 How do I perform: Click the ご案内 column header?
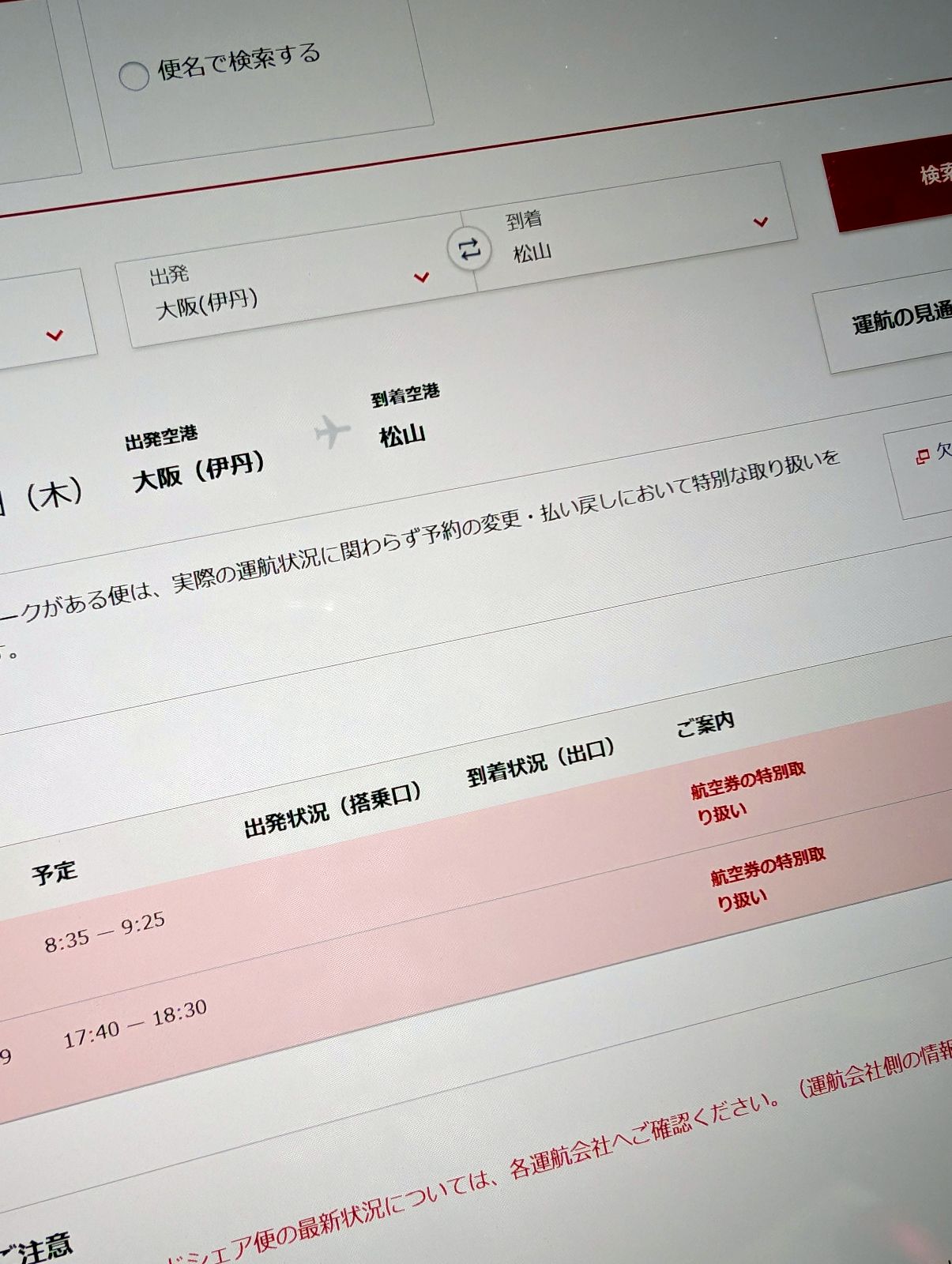pyautogui.click(x=705, y=723)
